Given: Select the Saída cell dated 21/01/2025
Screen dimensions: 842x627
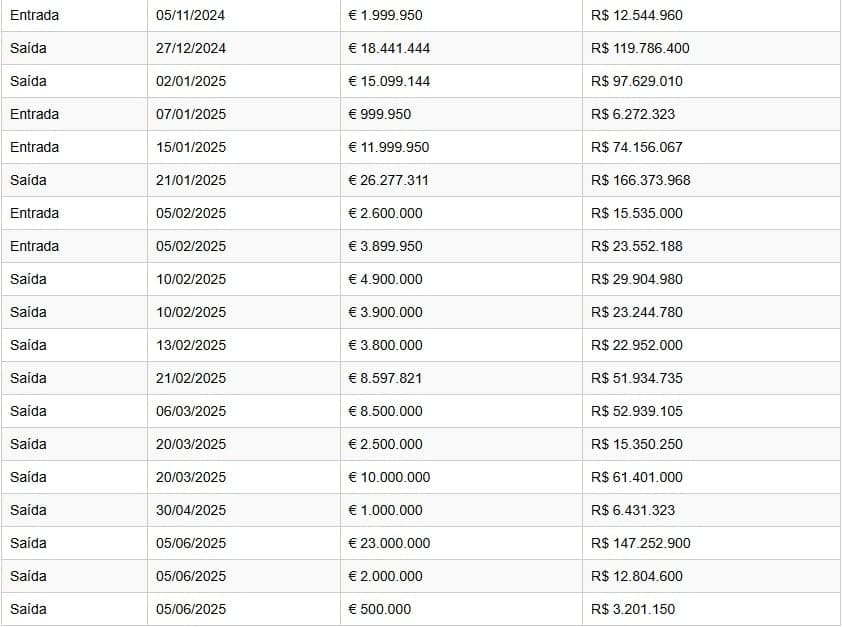Looking at the screenshot, I should coord(28,180).
